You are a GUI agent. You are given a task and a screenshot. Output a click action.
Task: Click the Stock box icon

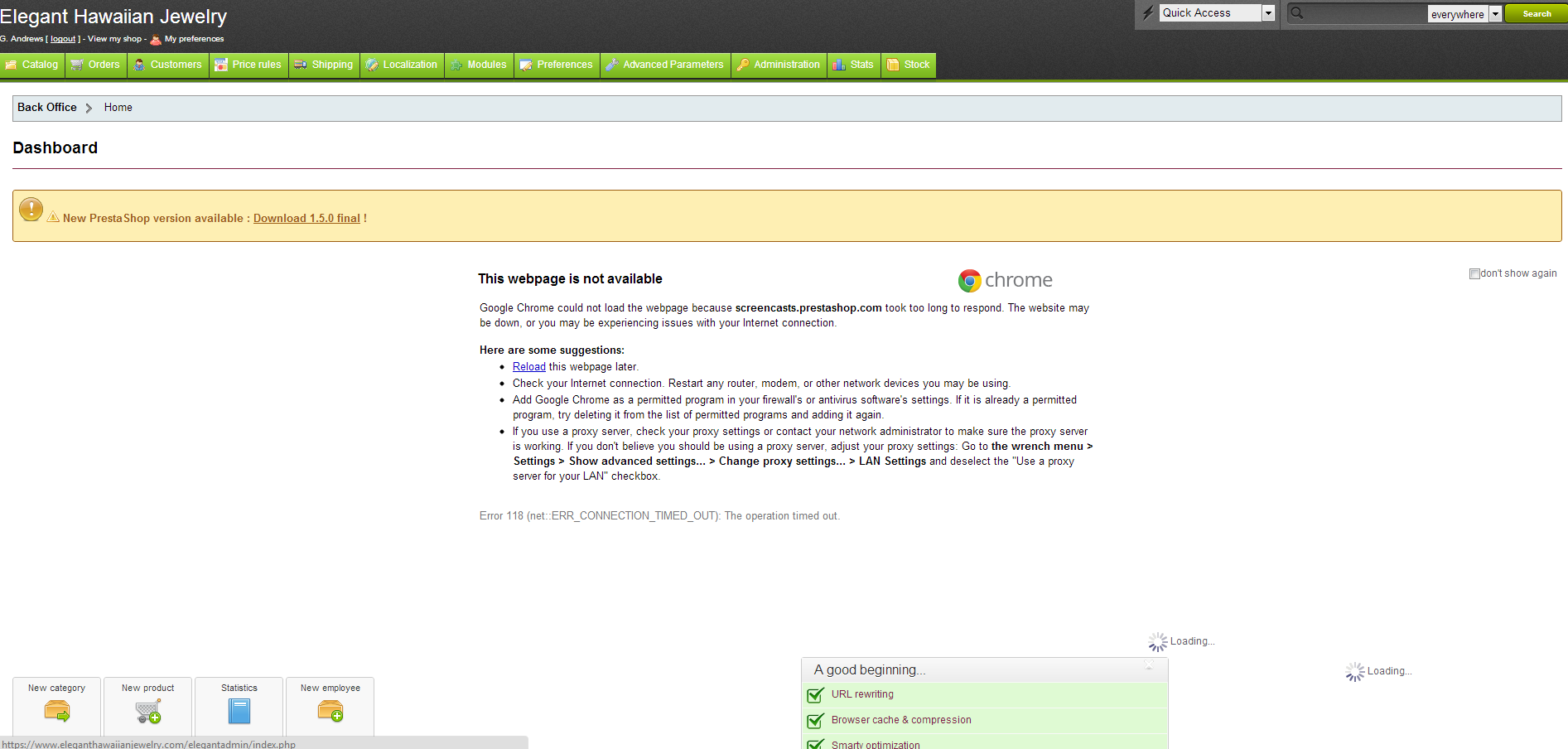[893, 65]
